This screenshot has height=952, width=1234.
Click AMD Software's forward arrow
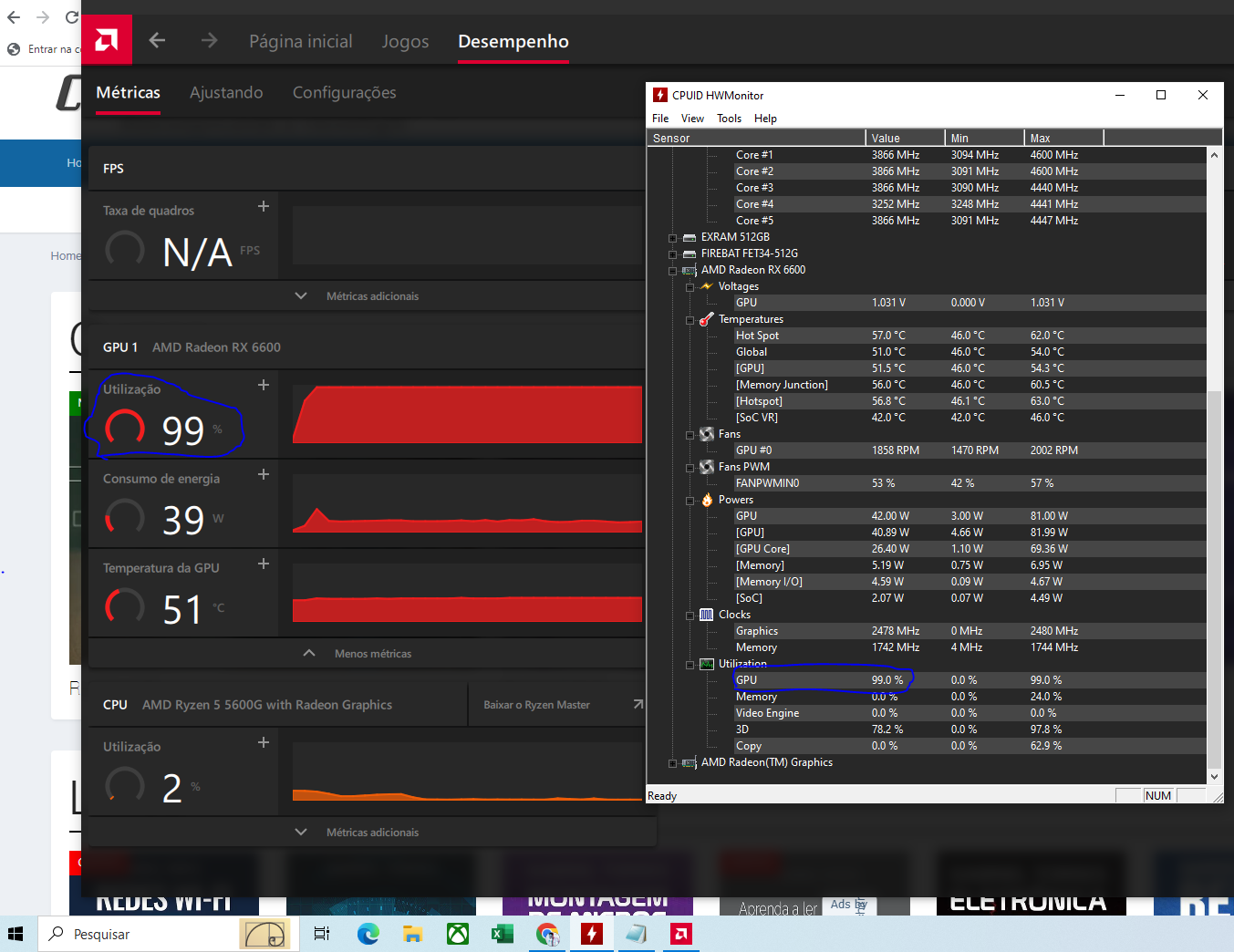(x=210, y=40)
